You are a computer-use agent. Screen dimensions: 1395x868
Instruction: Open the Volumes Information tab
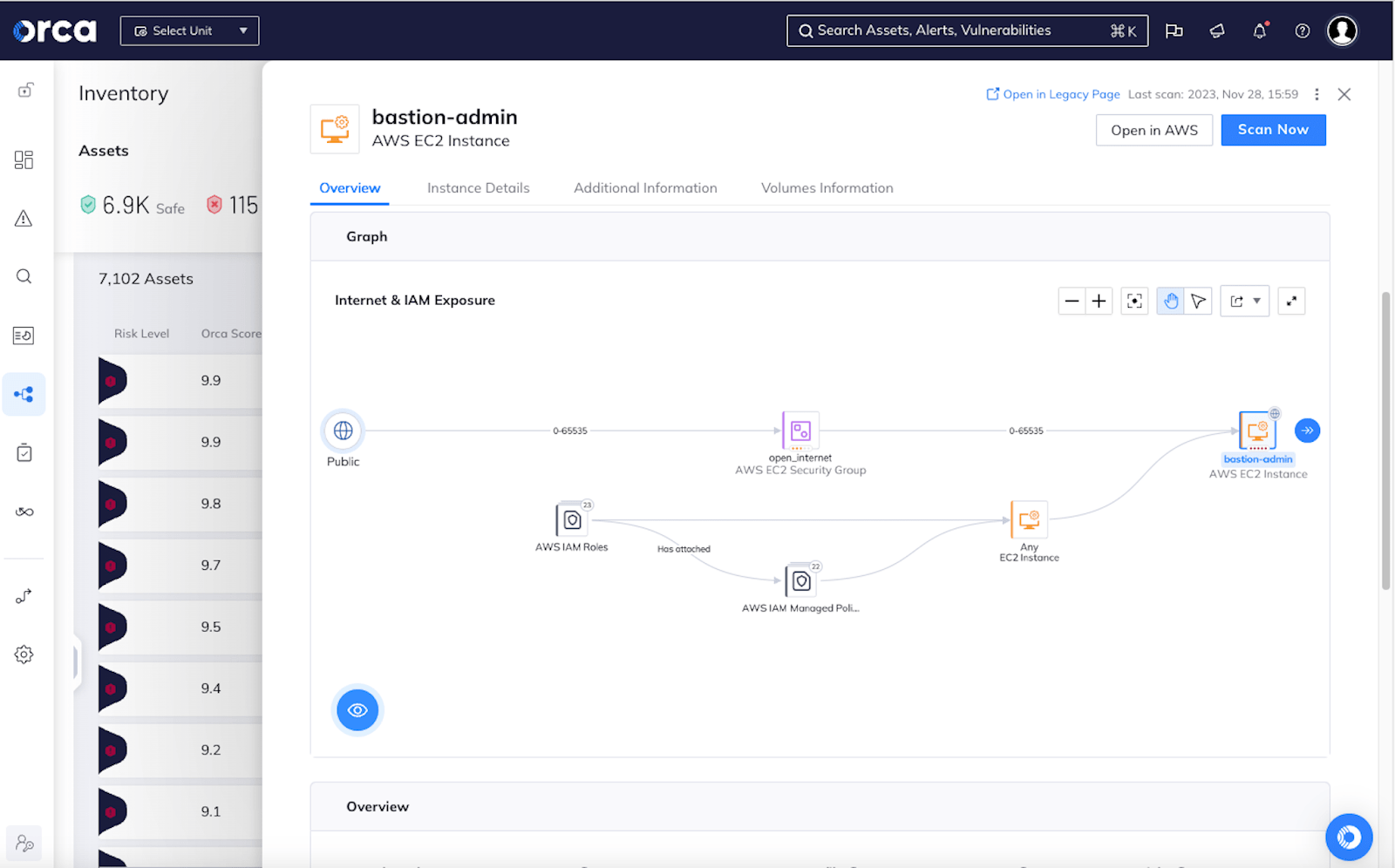pos(827,187)
